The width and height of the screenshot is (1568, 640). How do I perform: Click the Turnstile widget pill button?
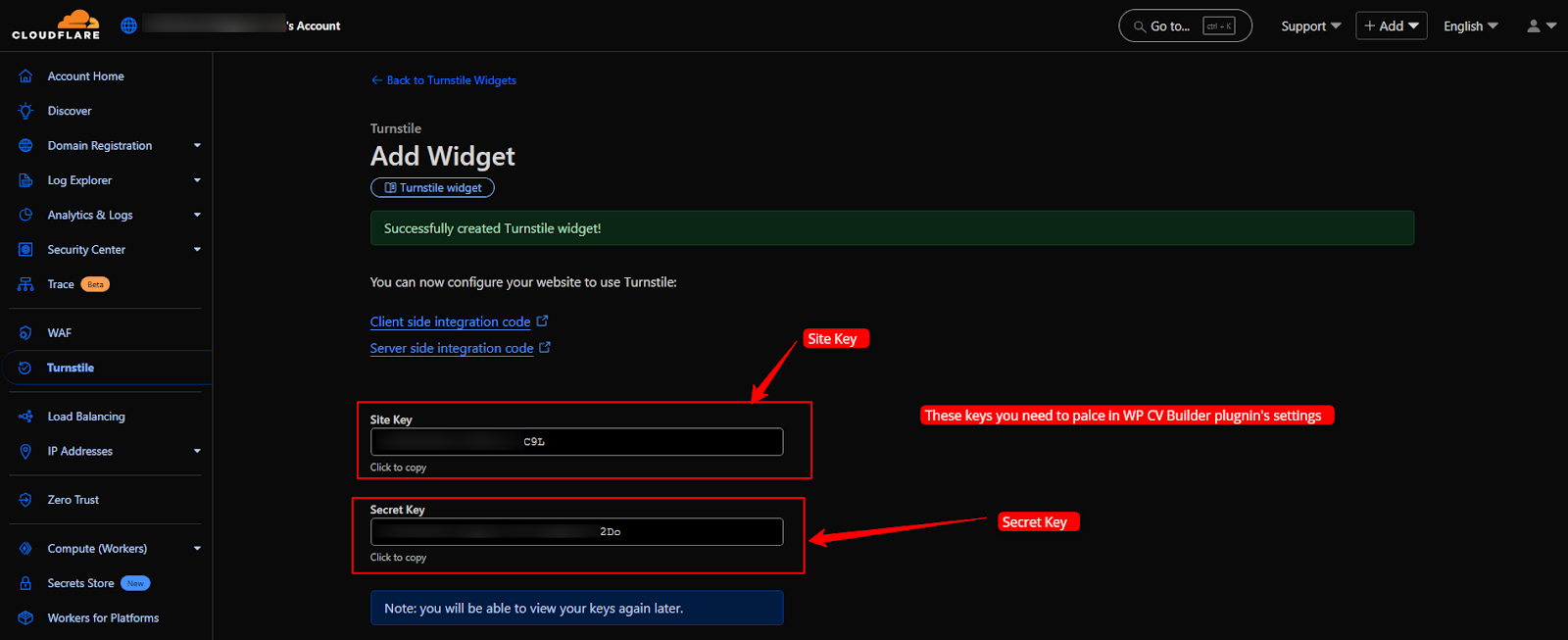tap(432, 187)
